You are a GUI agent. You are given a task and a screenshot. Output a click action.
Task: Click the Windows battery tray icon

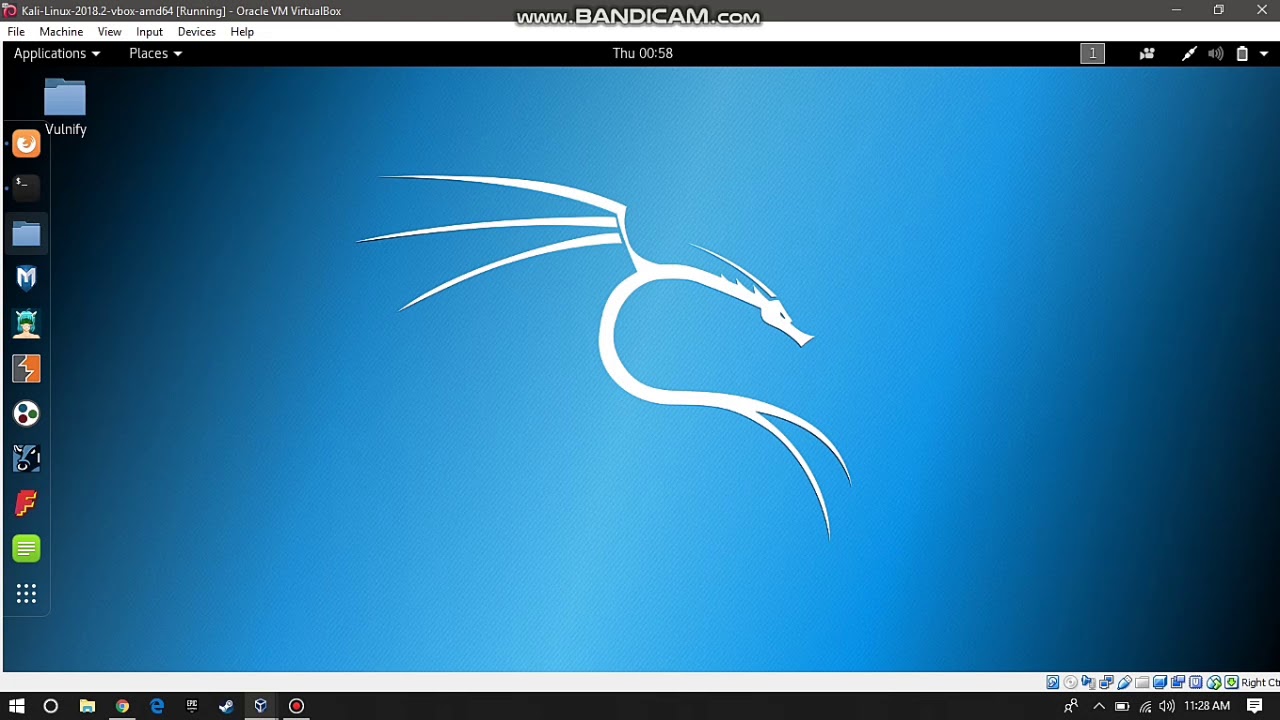pyautogui.click(x=1122, y=706)
